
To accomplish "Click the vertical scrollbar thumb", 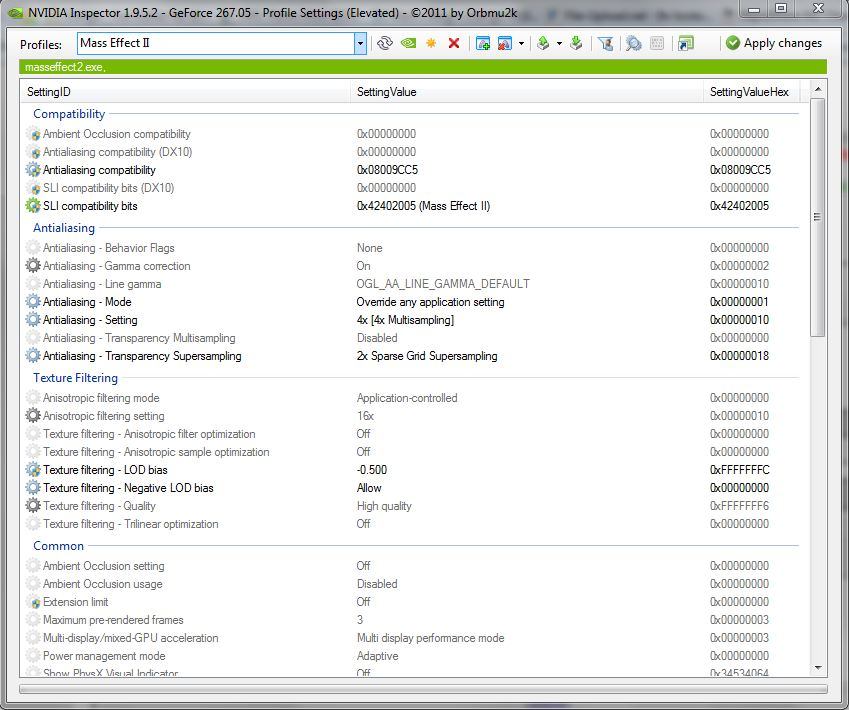I will click(x=818, y=217).
